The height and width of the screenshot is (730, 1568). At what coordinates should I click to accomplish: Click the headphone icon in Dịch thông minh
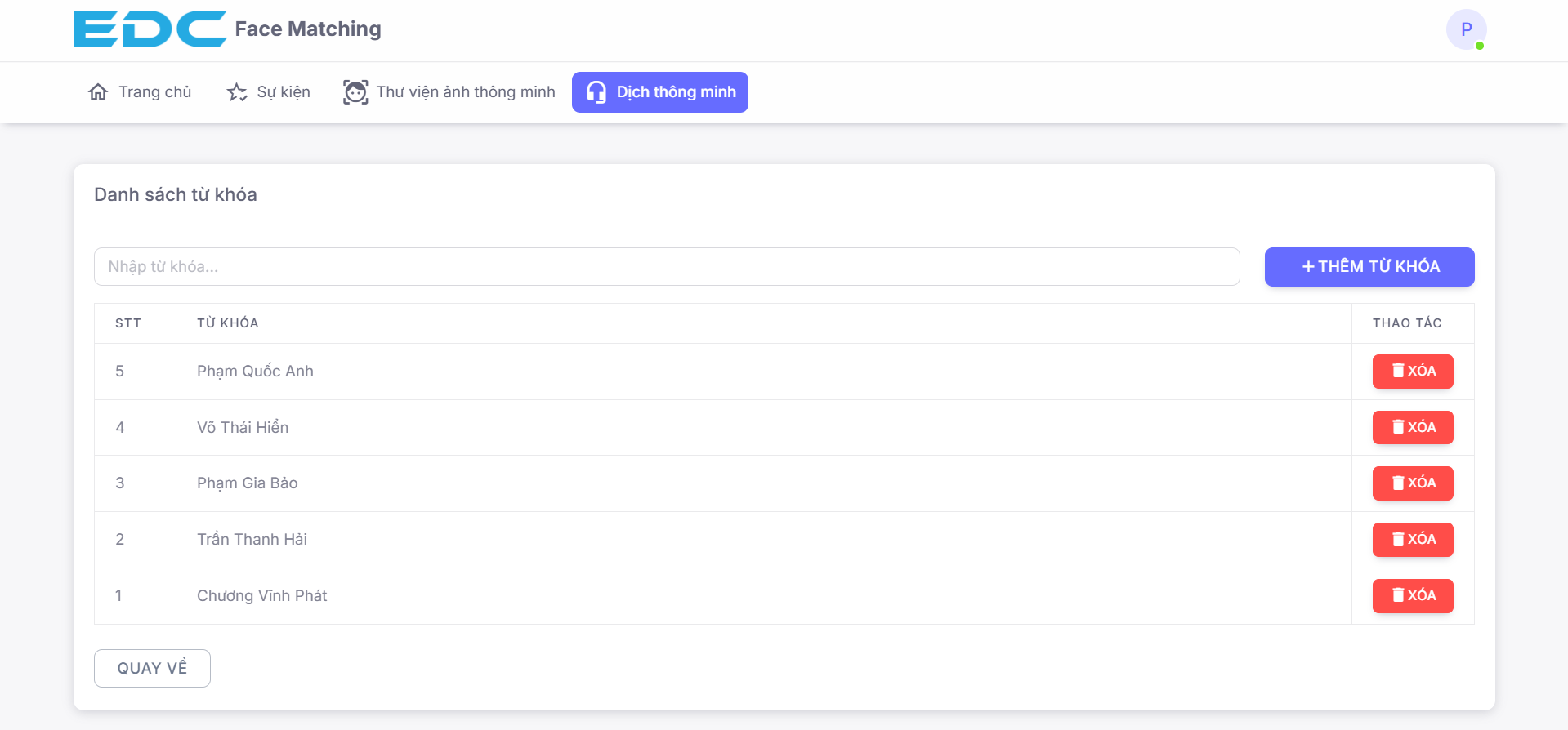point(596,92)
